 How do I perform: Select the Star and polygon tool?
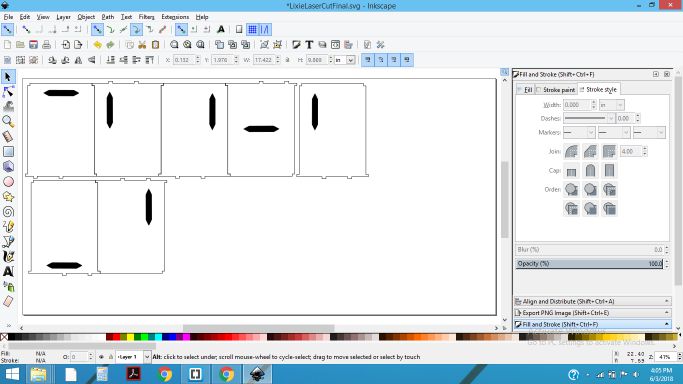tap(8, 197)
